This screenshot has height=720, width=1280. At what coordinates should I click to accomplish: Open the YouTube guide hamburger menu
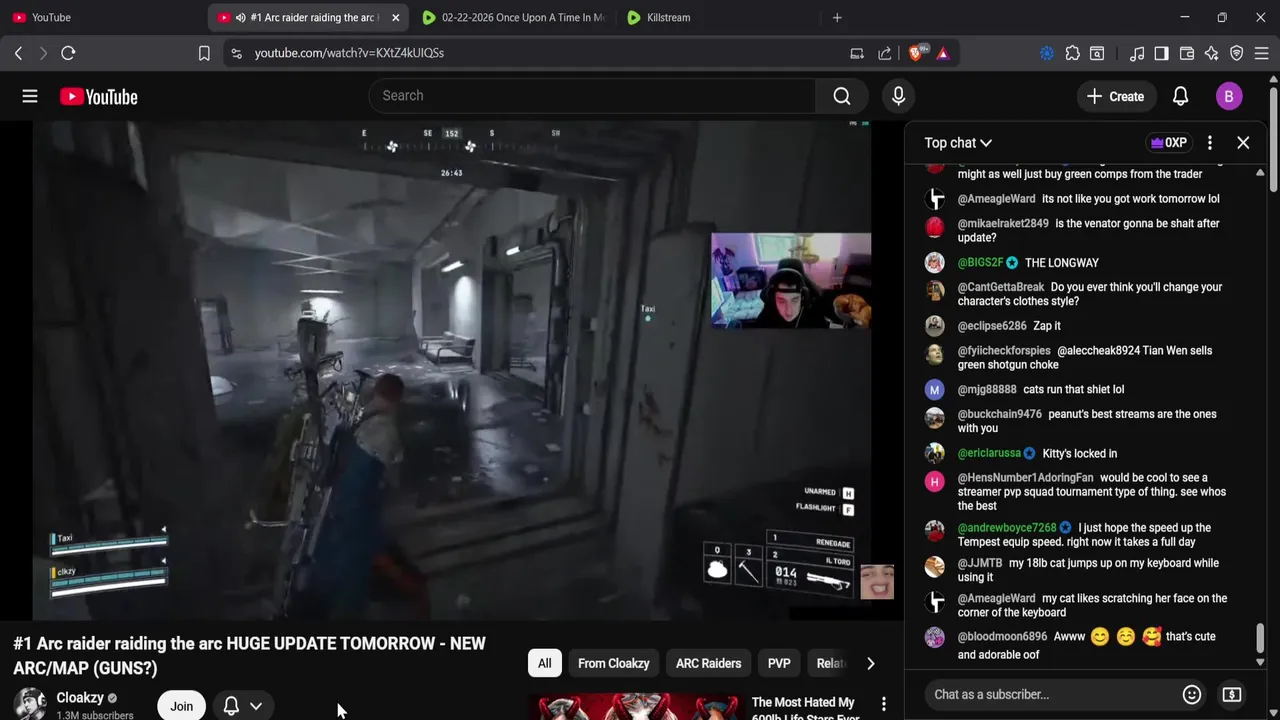[x=30, y=96]
